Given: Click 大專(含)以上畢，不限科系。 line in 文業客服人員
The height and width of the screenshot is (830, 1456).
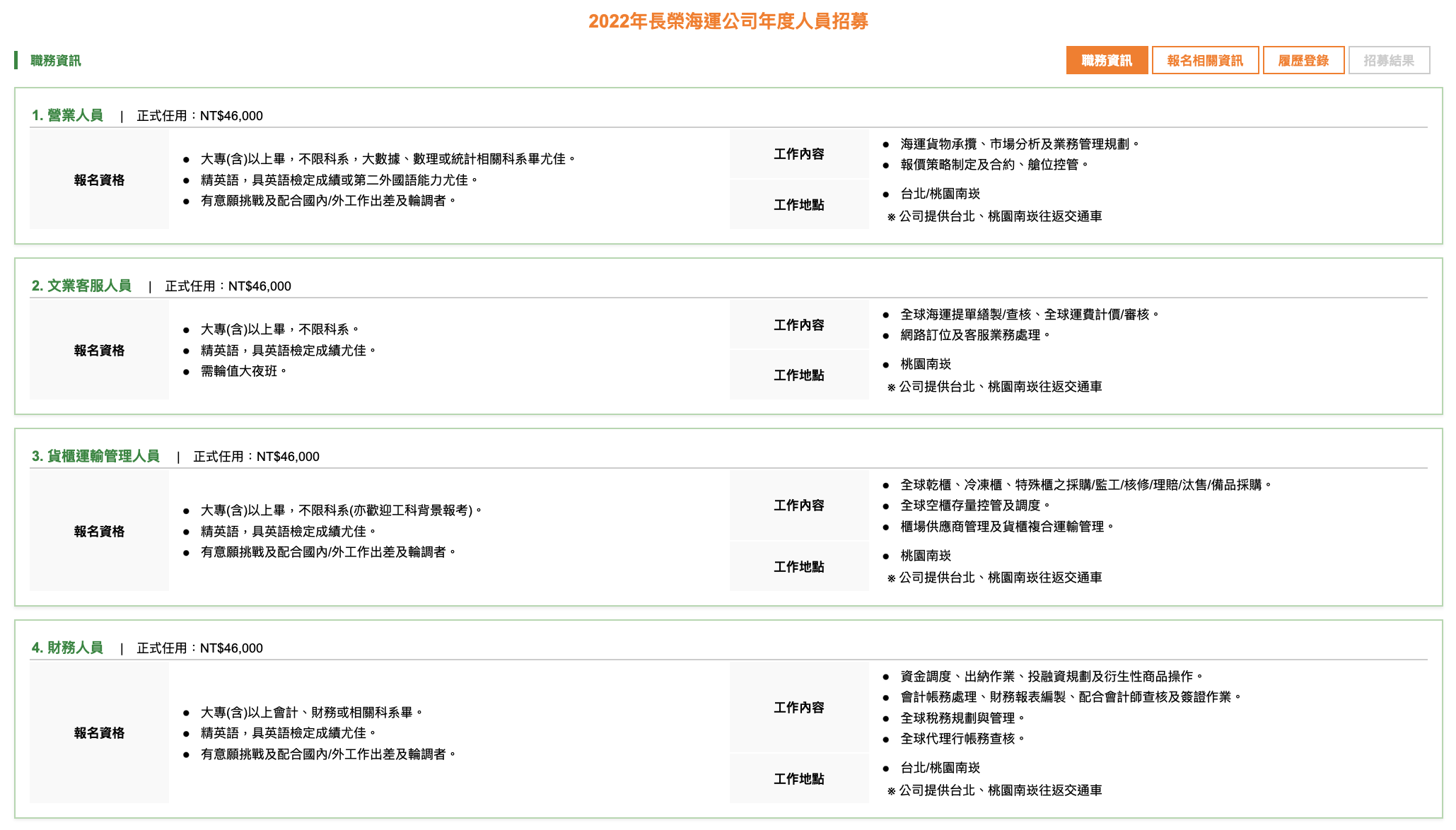Looking at the screenshot, I should 279,329.
